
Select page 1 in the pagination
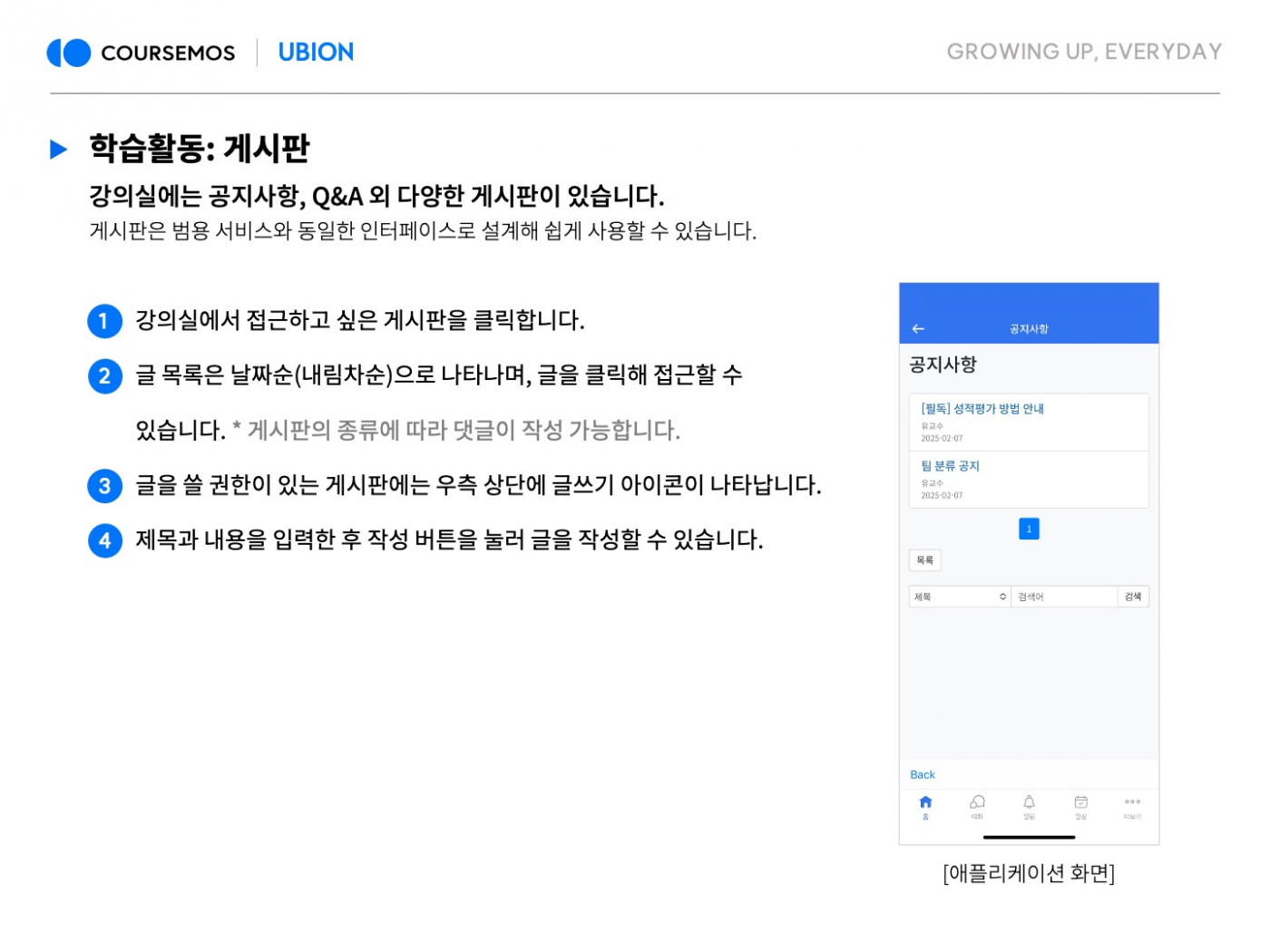click(x=1029, y=529)
